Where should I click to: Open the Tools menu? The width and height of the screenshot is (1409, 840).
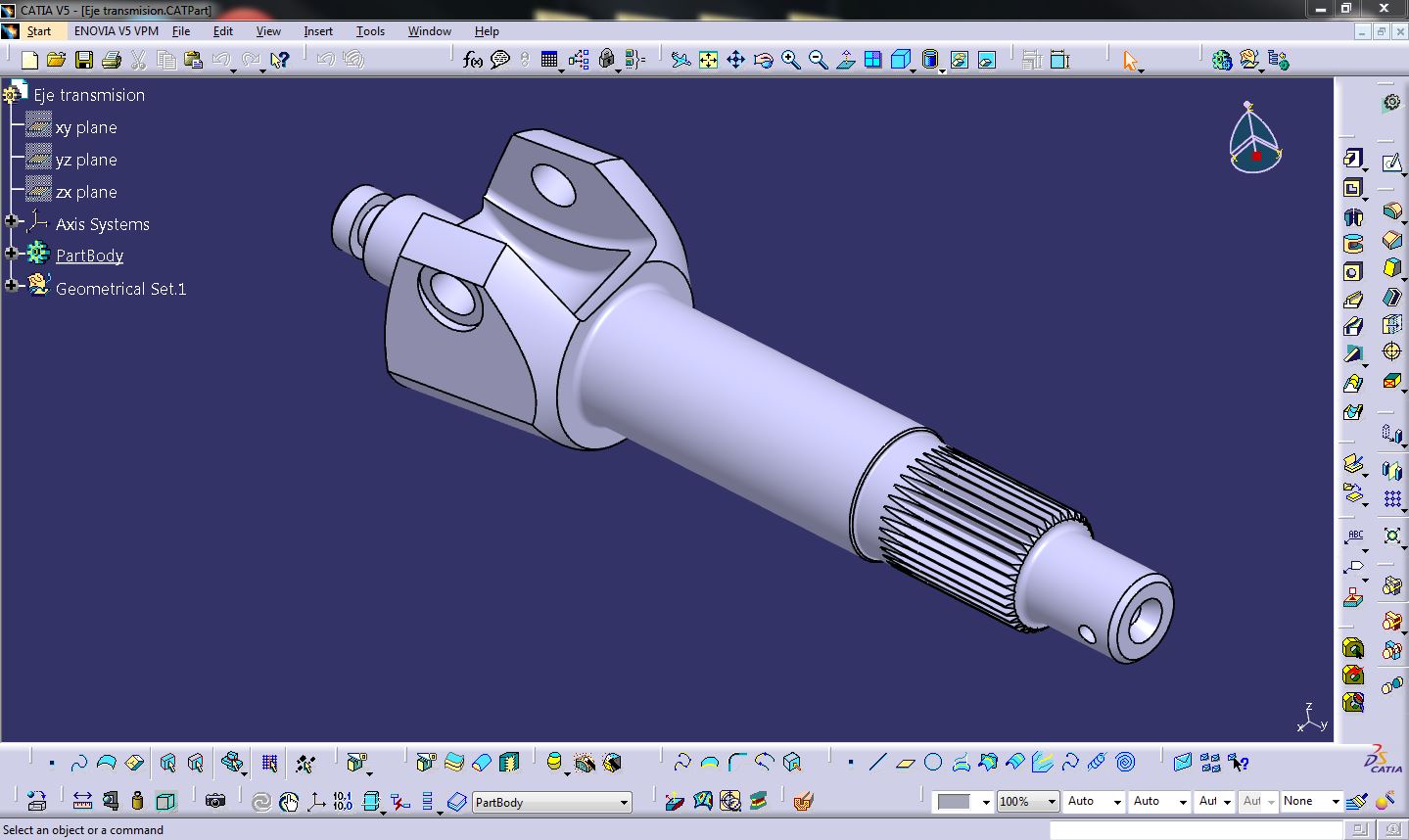(370, 31)
